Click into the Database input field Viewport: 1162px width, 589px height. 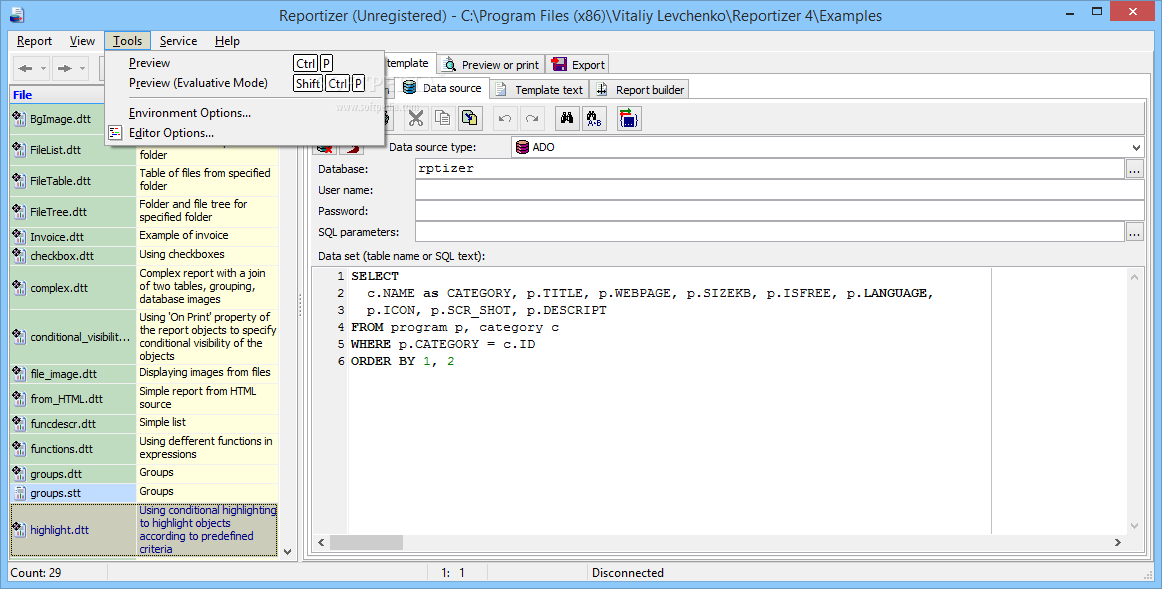tap(770, 169)
